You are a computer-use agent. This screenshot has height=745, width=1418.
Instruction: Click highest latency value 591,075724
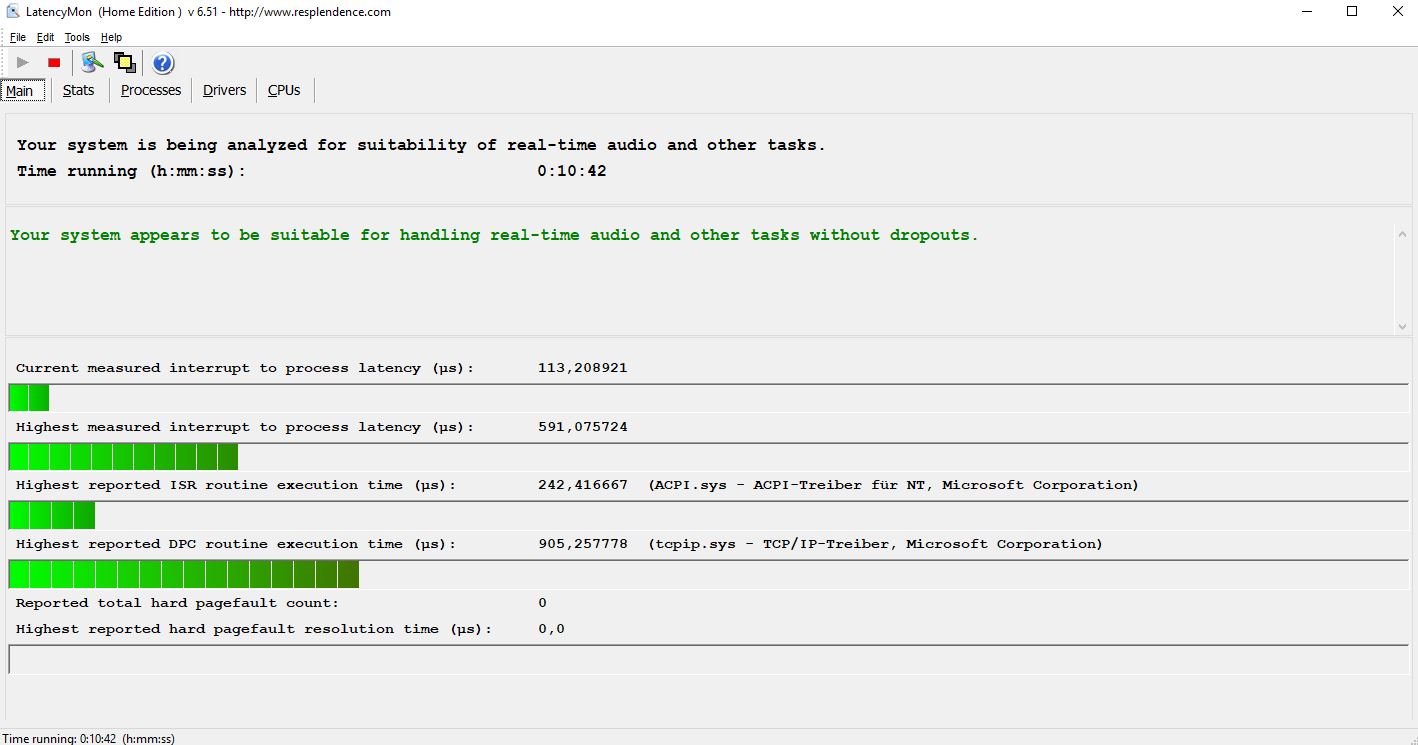click(583, 427)
